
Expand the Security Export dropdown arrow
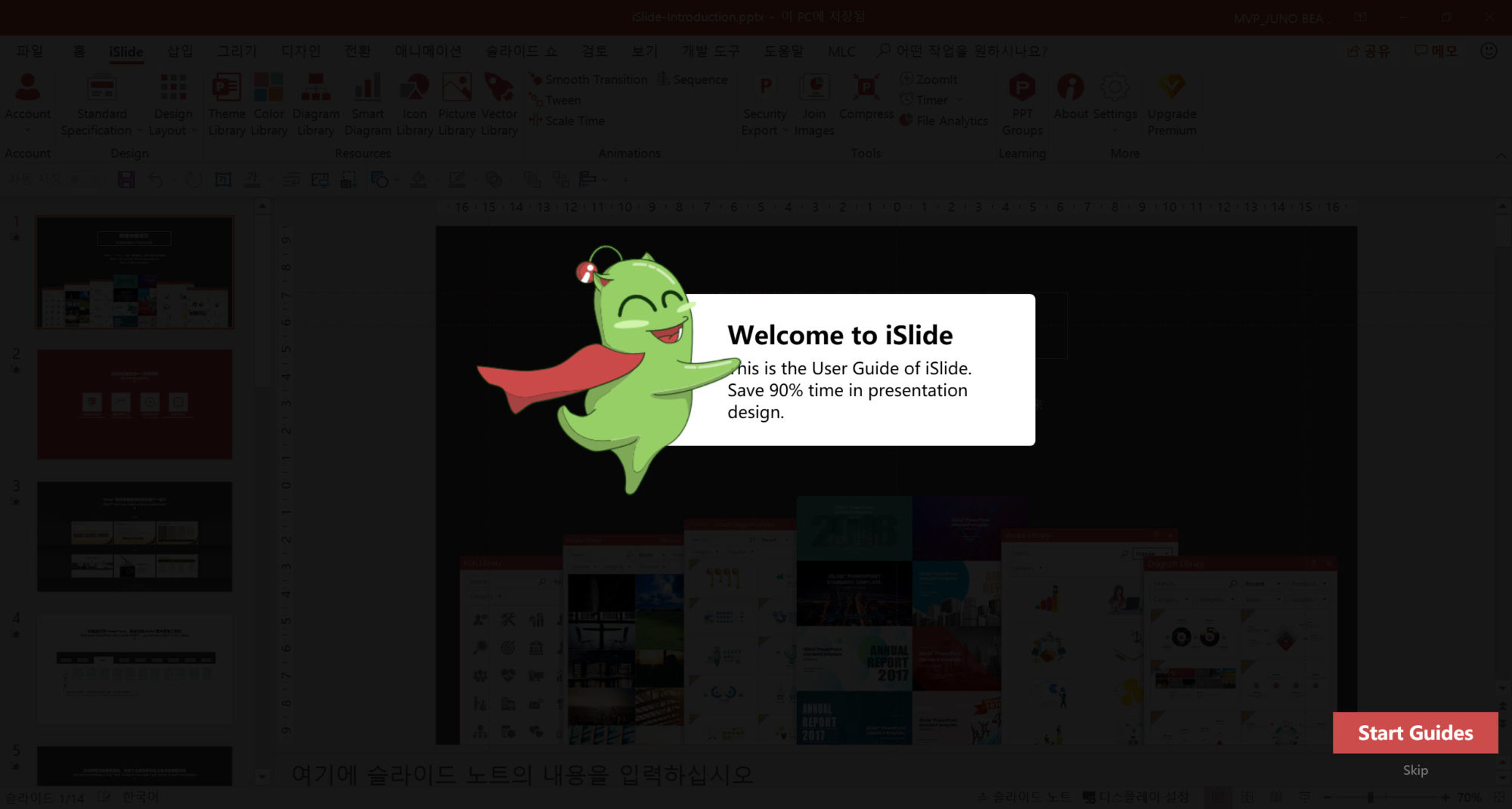point(785,130)
